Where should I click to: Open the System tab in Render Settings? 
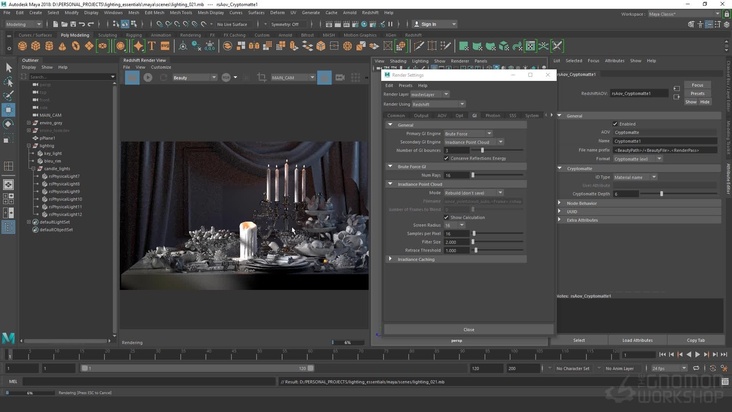coord(532,115)
